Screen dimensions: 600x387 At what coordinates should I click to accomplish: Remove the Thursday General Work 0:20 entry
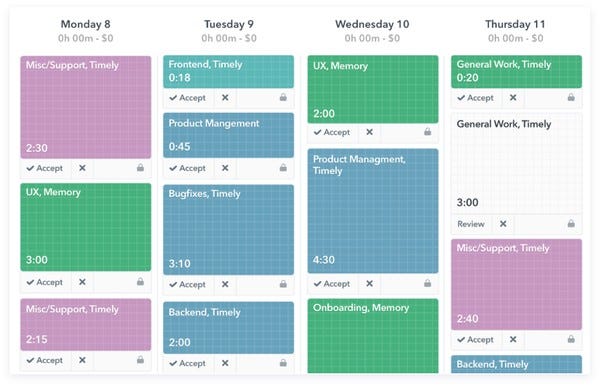coord(513,97)
